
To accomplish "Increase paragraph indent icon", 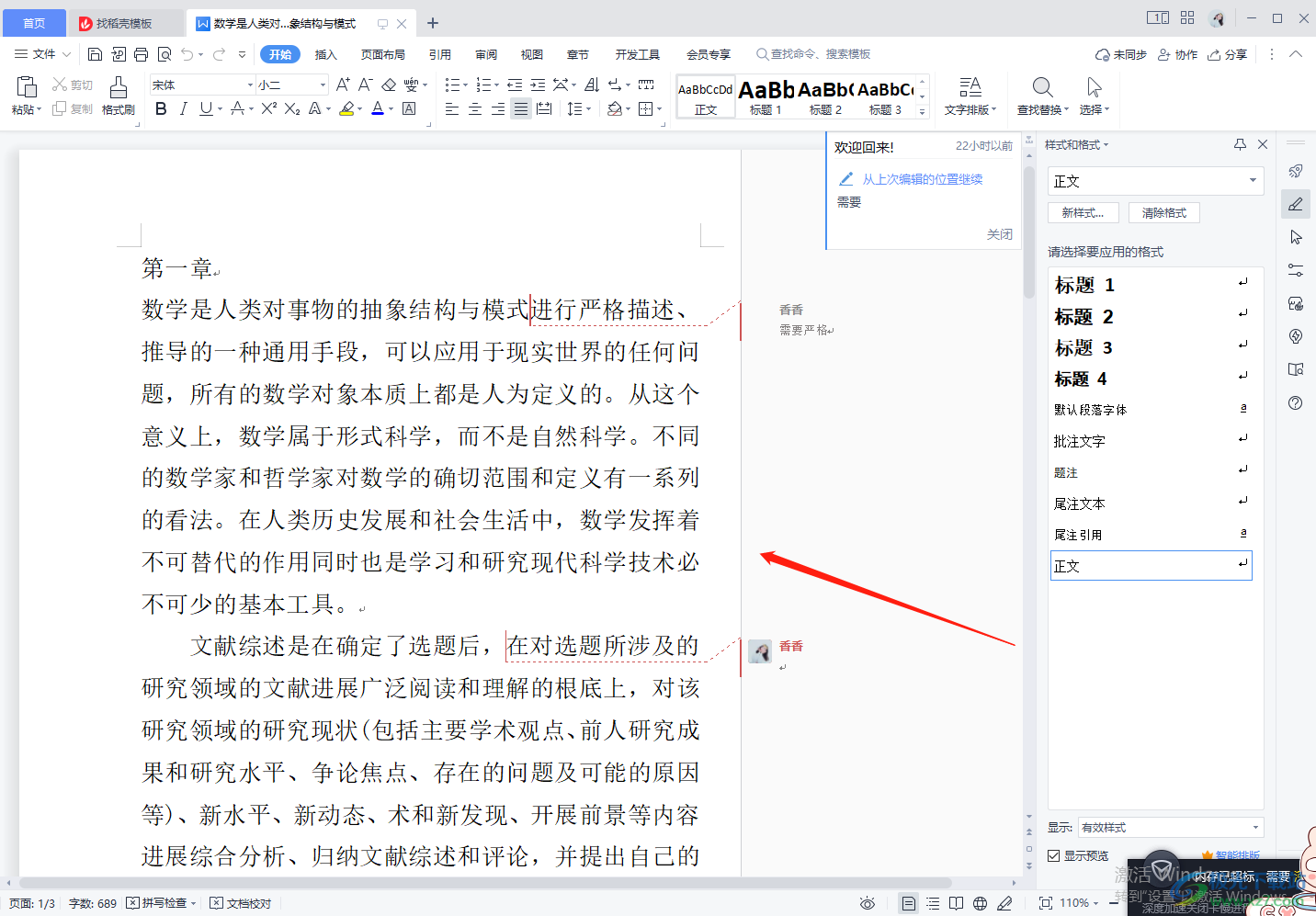I will (x=538, y=85).
